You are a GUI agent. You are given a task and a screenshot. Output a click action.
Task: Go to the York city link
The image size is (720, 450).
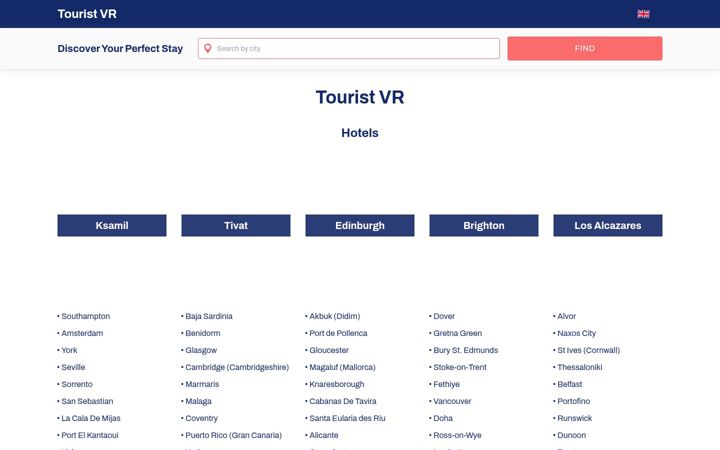pyautogui.click(x=69, y=350)
